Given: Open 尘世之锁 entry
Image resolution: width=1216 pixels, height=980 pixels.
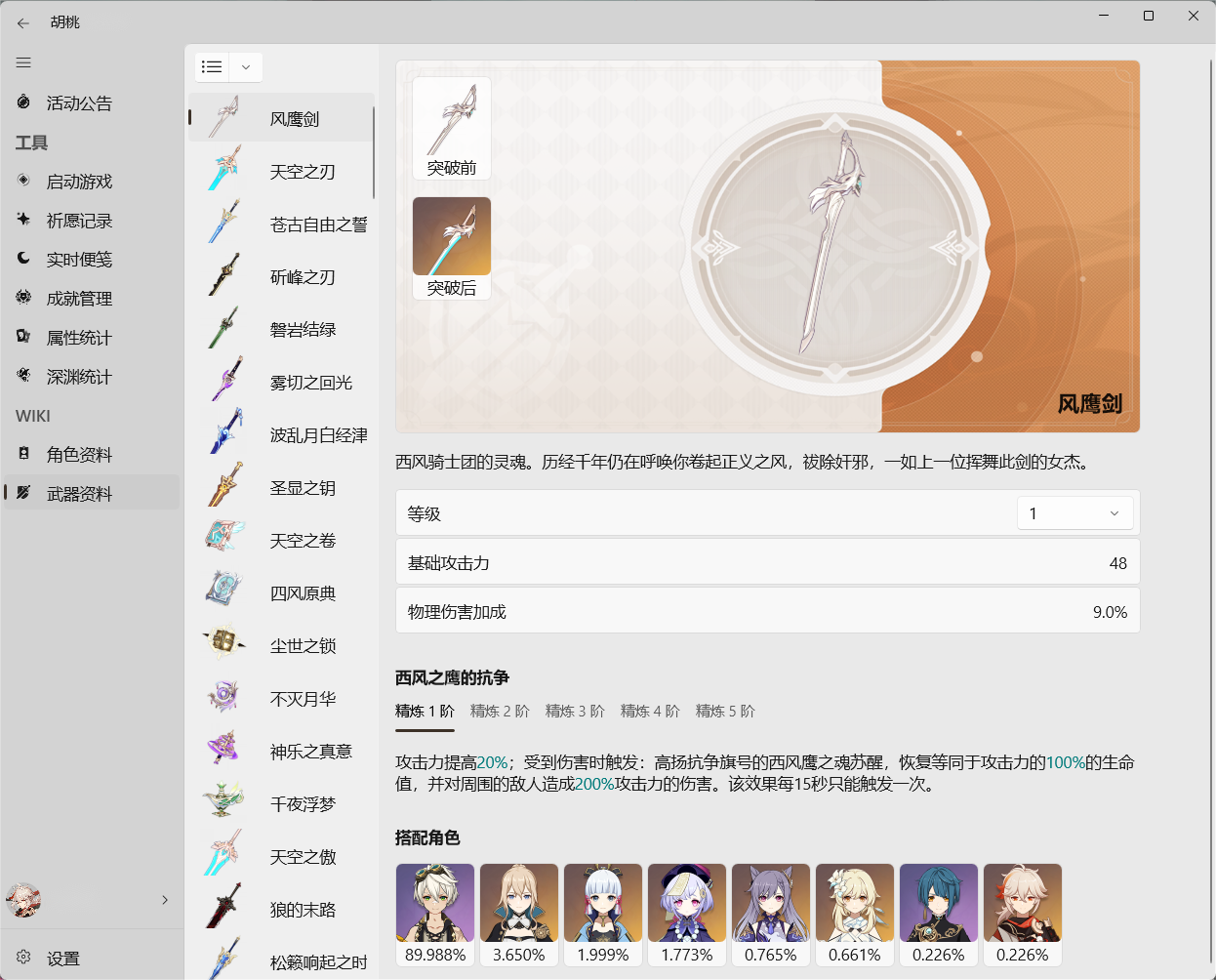Looking at the screenshot, I should [280, 646].
